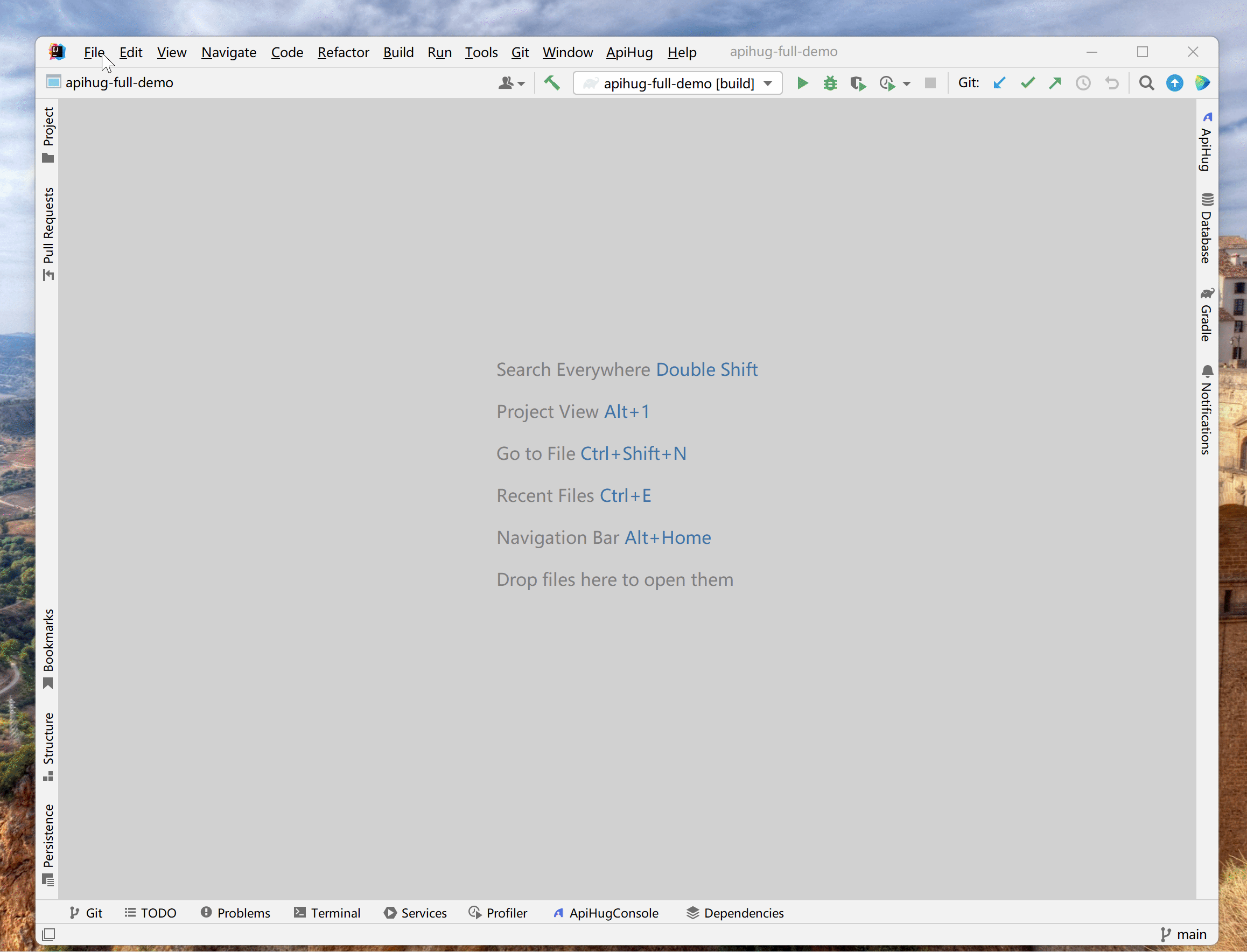Open Project View using the shortcut link
This screenshot has width=1247, height=952.
point(573,411)
